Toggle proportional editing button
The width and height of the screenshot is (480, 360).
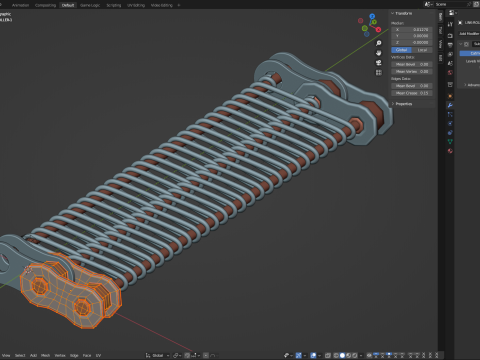click(206, 355)
